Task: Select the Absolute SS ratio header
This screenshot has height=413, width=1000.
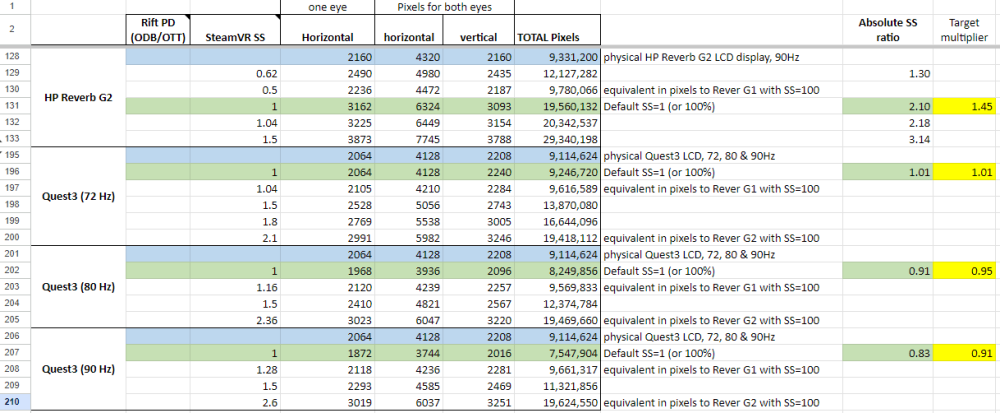Action: coord(887,30)
